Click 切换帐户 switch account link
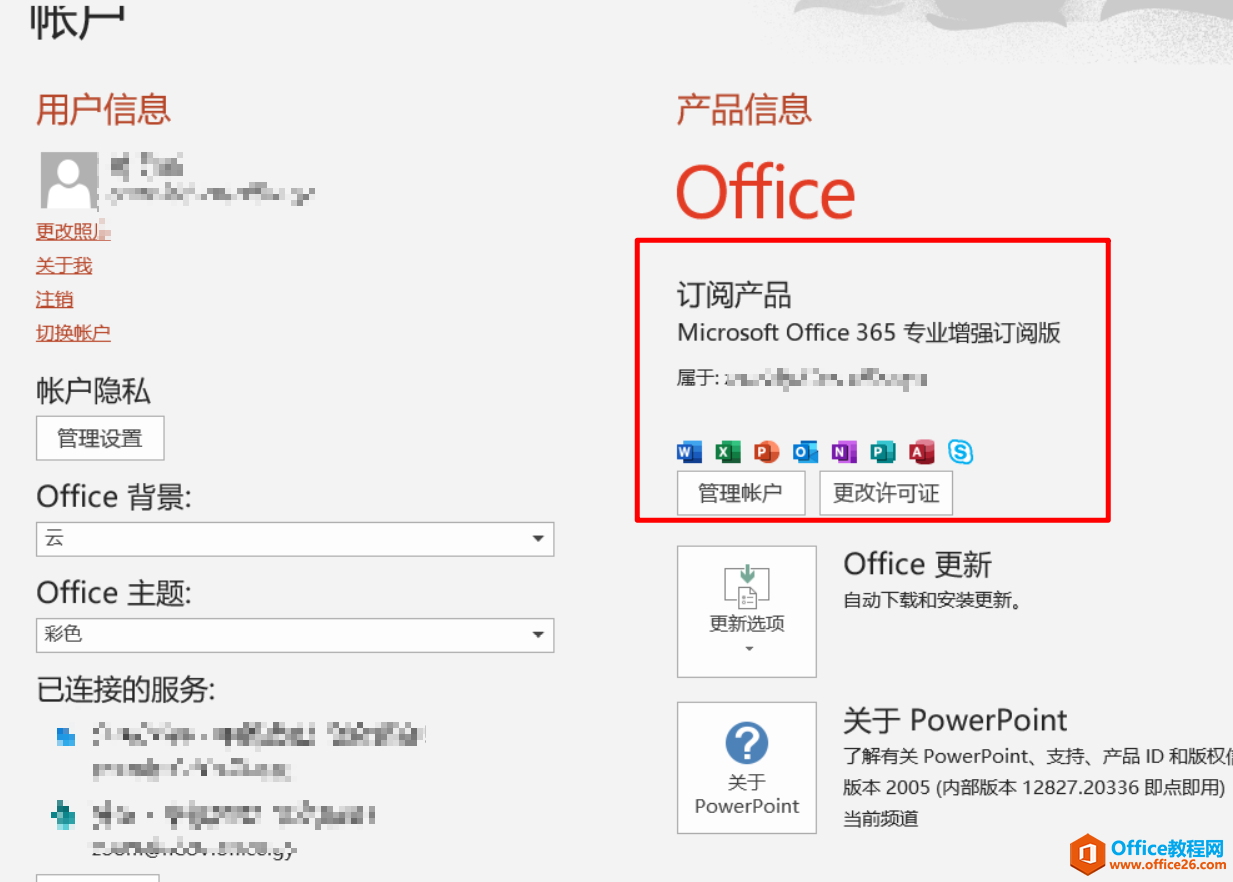This screenshot has height=882, width=1233. 73,333
